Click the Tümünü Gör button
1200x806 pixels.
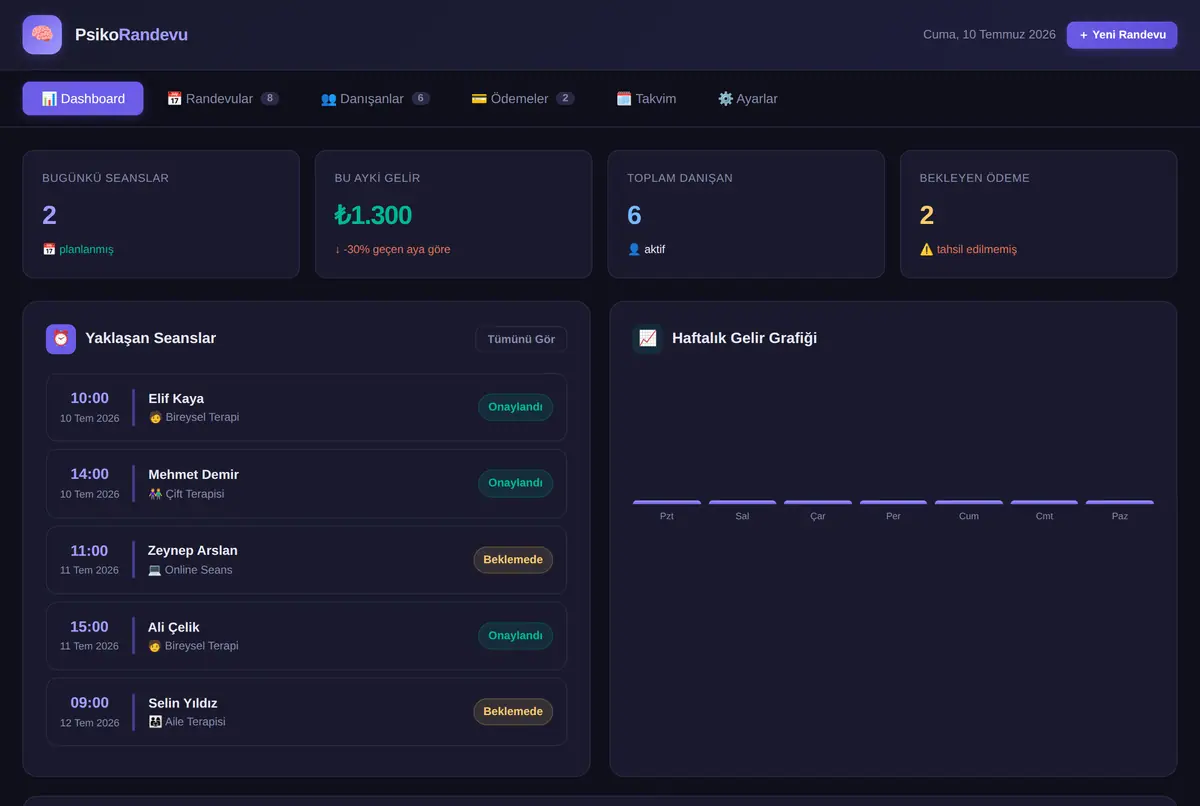coord(521,339)
